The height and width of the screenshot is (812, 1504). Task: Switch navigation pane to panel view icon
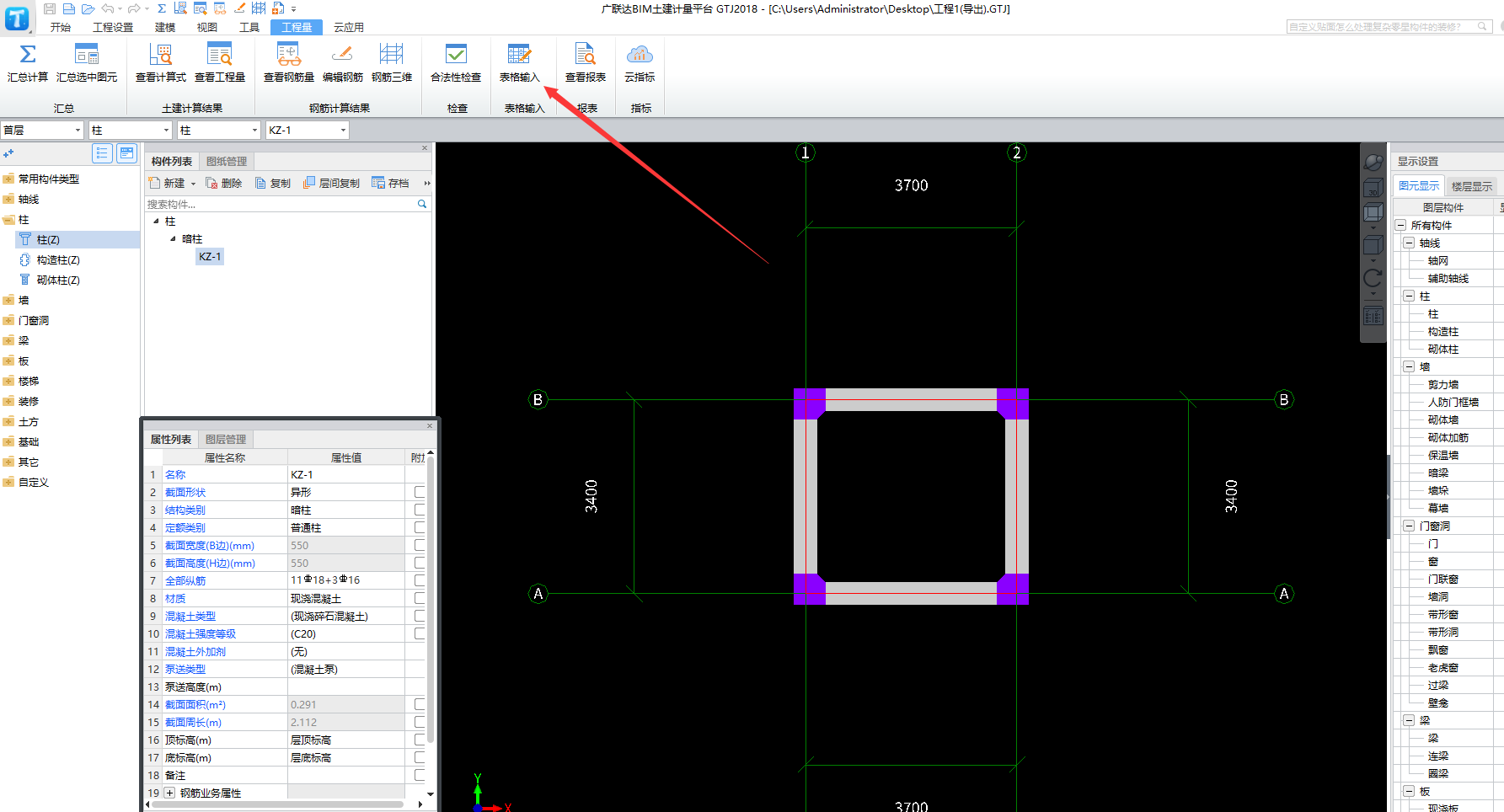coord(126,153)
